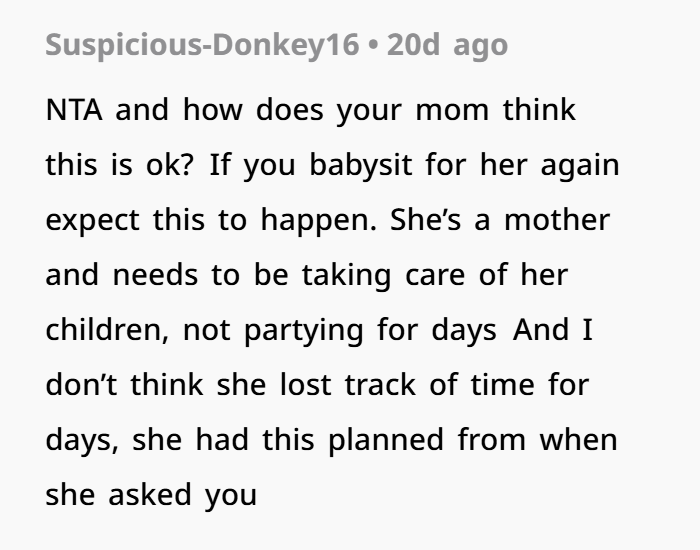The height and width of the screenshot is (550, 700).
Task: Click the line "and needs to be taking care of her"
Action: coord(307,275)
